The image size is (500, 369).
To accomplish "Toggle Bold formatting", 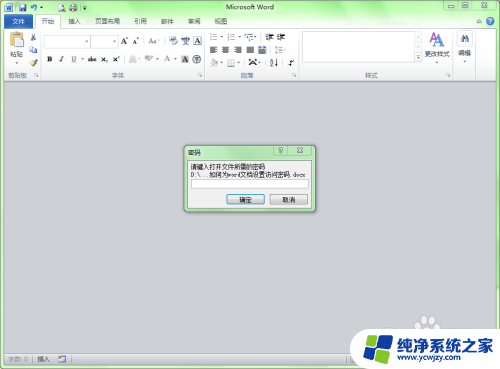I will coord(50,59).
